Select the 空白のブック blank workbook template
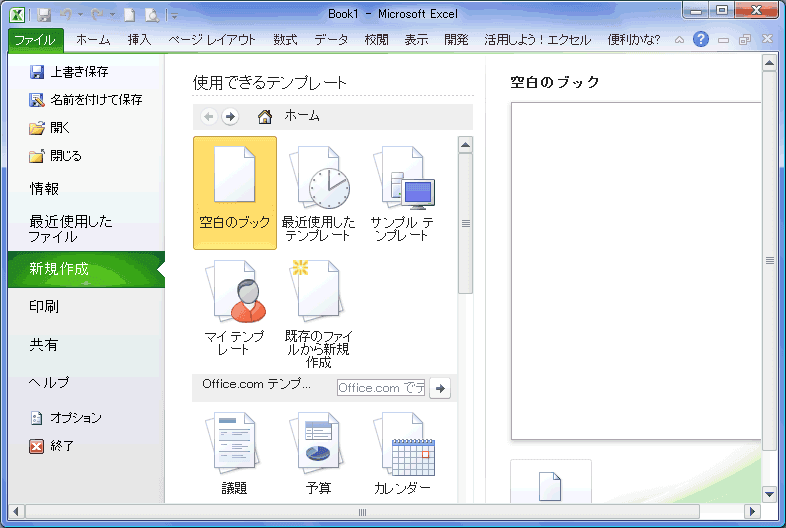This screenshot has height=528, width=786. pos(234,192)
